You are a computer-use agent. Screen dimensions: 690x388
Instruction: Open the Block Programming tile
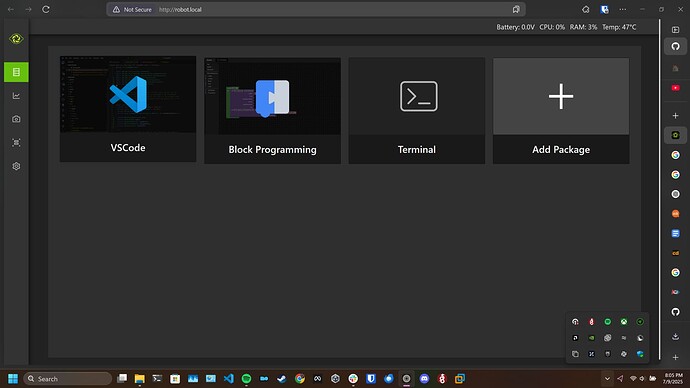(x=272, y=110)
